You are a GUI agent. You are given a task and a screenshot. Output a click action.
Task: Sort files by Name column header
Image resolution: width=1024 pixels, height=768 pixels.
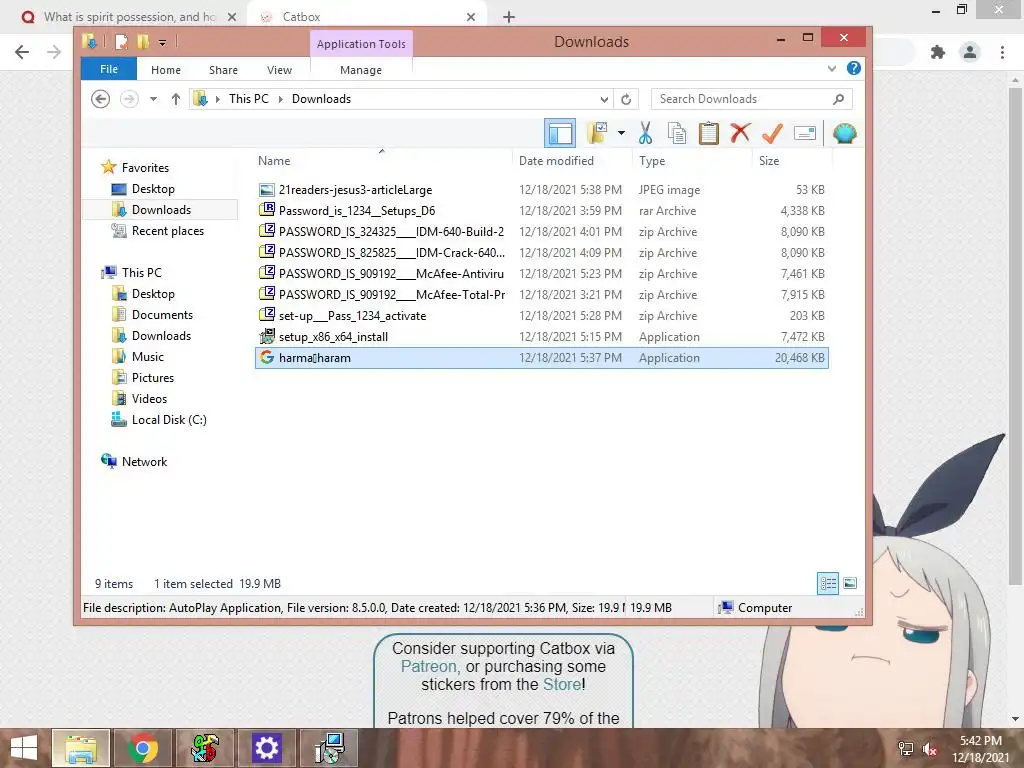pos(382,161)
